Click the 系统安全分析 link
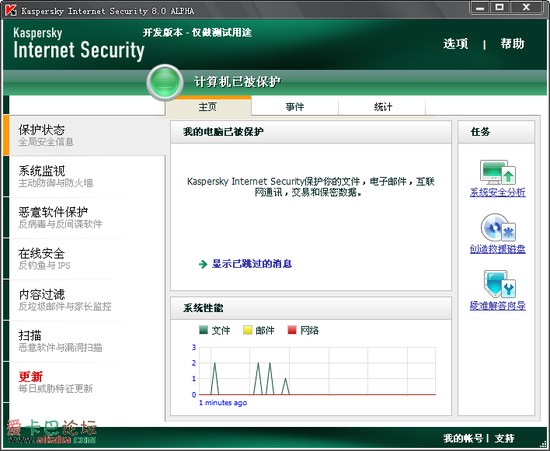Viewport: 550px width, 451px height. (497, 192)
